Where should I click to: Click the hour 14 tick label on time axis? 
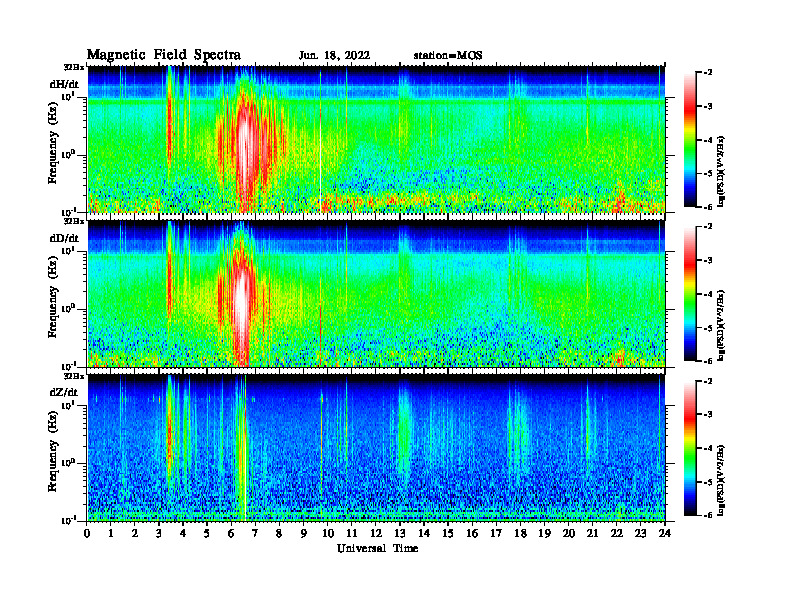tap(424, 534)
